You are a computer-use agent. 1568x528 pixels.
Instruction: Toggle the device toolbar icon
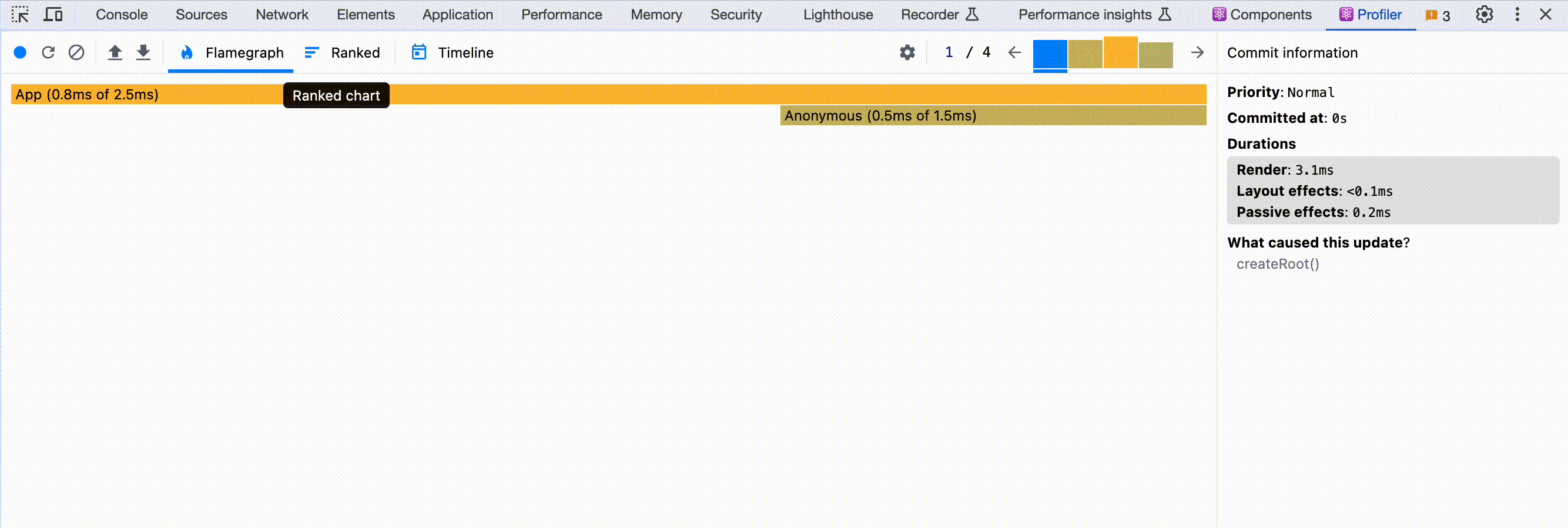(x=53, y=14)
